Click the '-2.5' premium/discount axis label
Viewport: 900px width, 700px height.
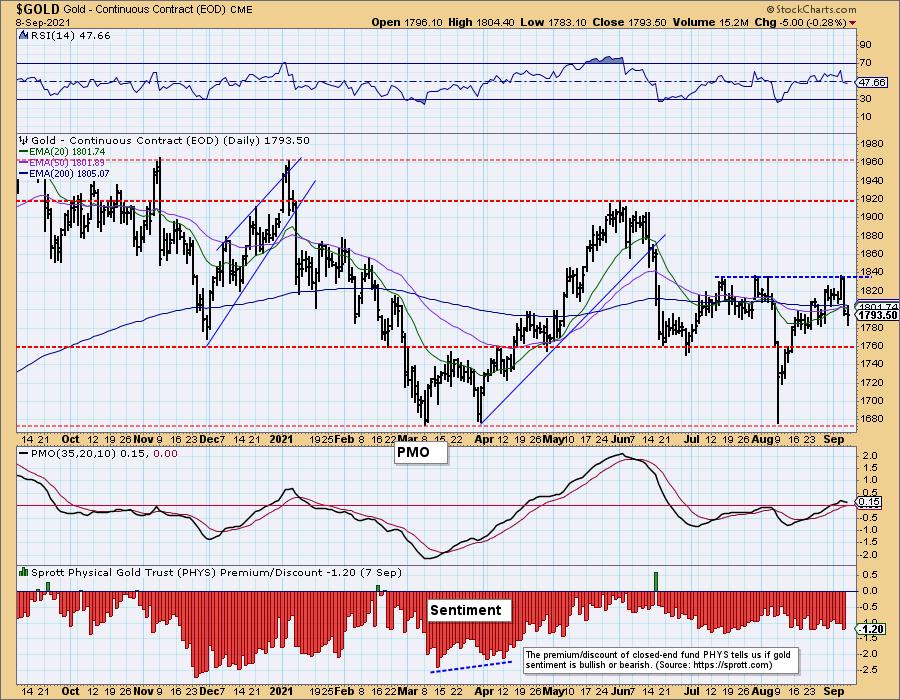click(x=869, y=670)
